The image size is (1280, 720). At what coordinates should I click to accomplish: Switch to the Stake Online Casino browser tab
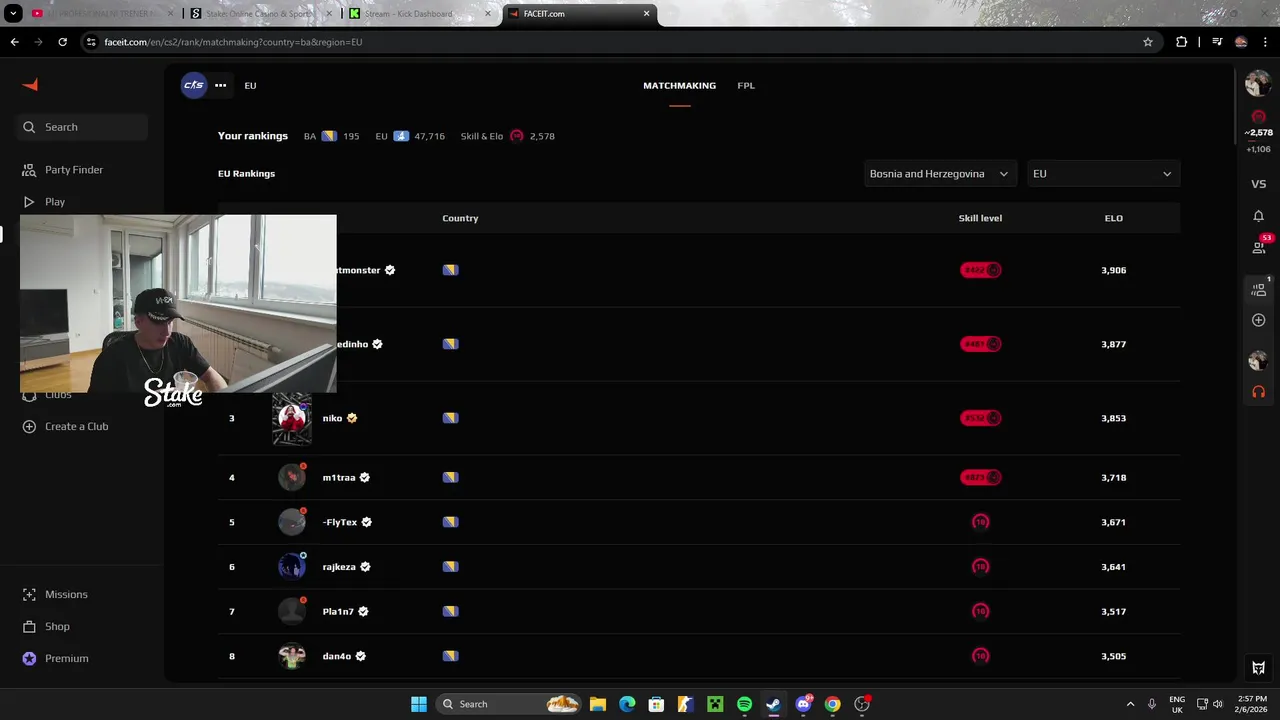[259, 14]
